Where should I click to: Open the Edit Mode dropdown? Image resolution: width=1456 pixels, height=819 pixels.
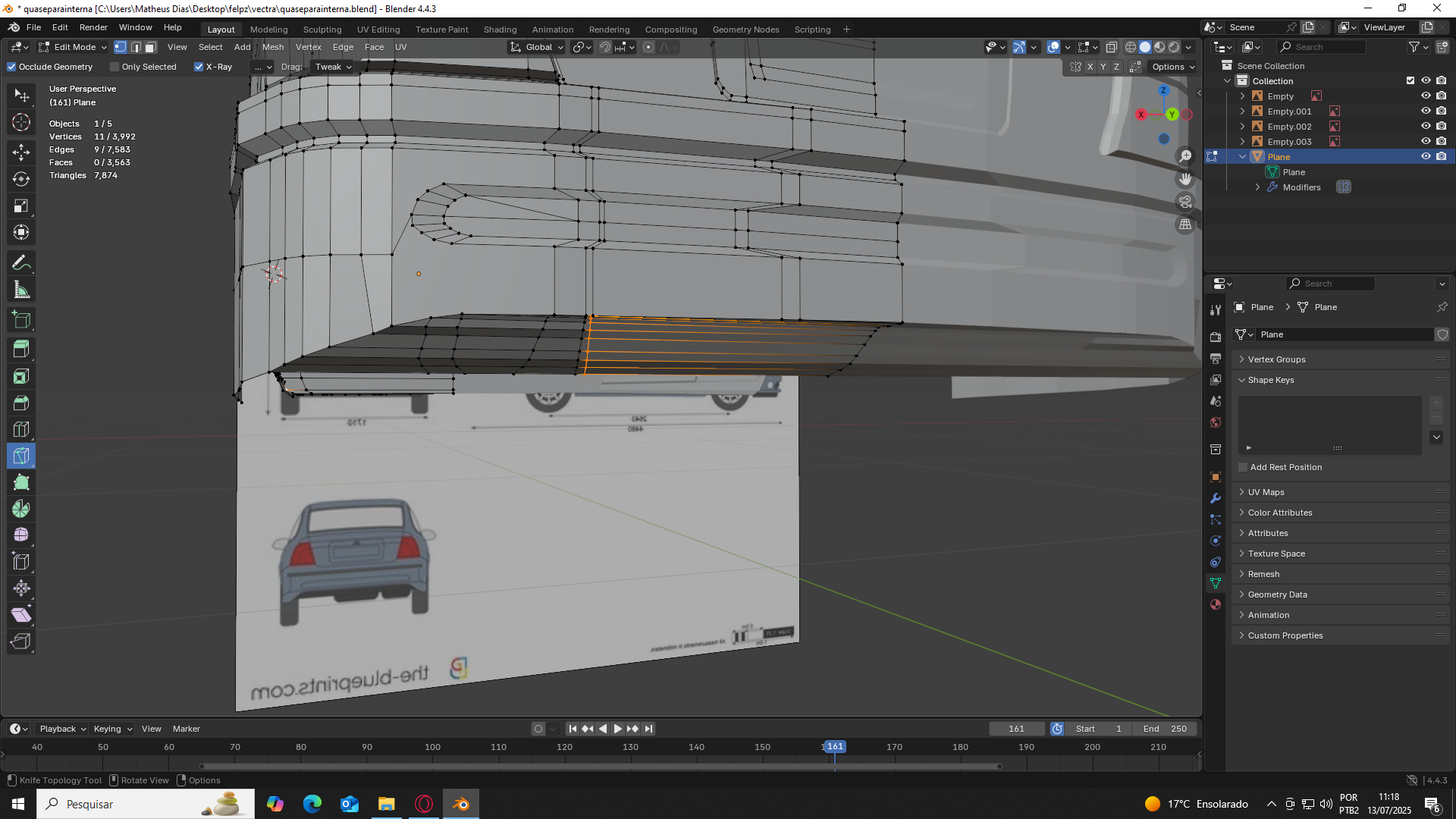click(74, 47)
